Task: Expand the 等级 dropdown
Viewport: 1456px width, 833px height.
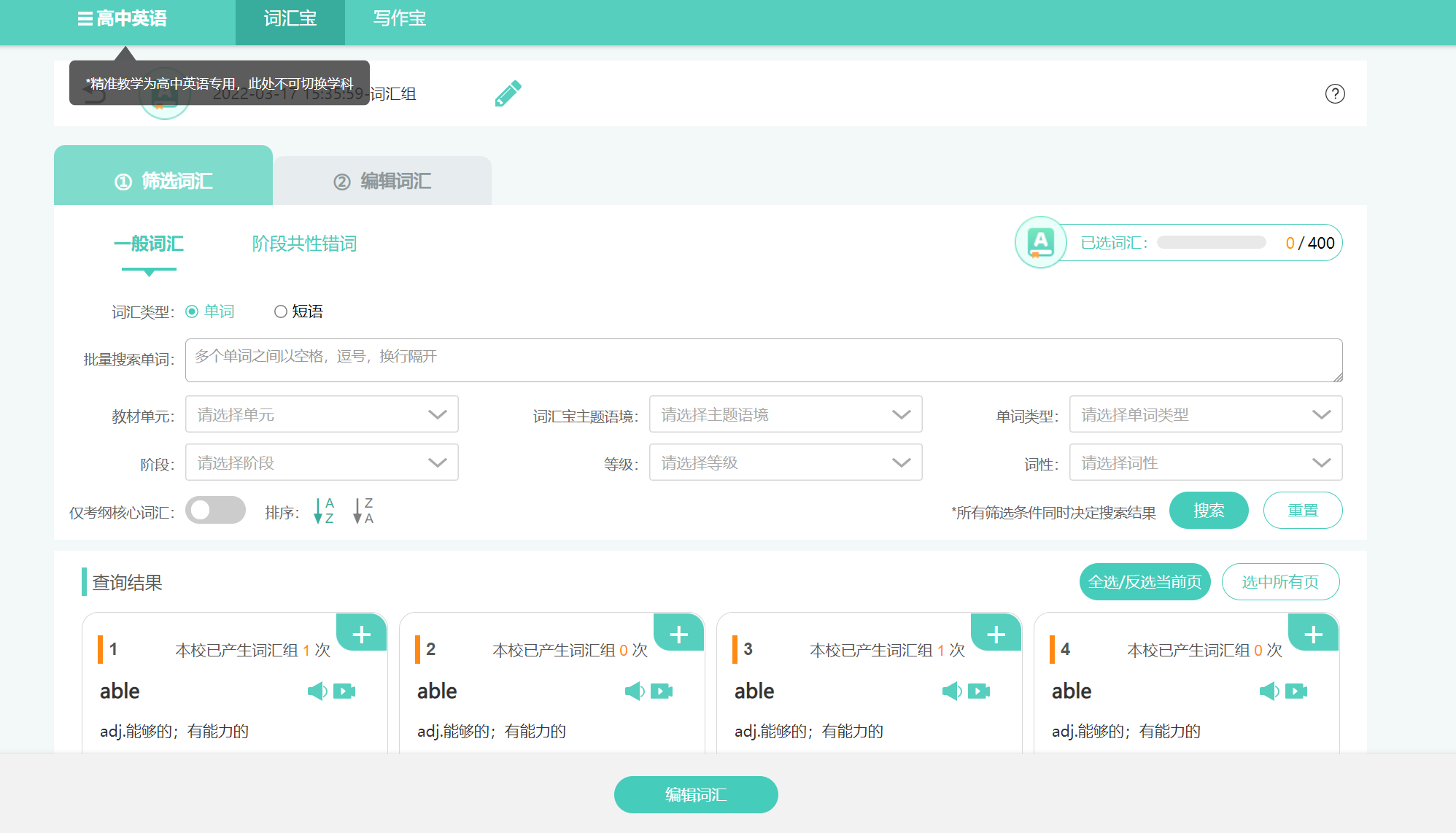Action: tap(786, 462)
